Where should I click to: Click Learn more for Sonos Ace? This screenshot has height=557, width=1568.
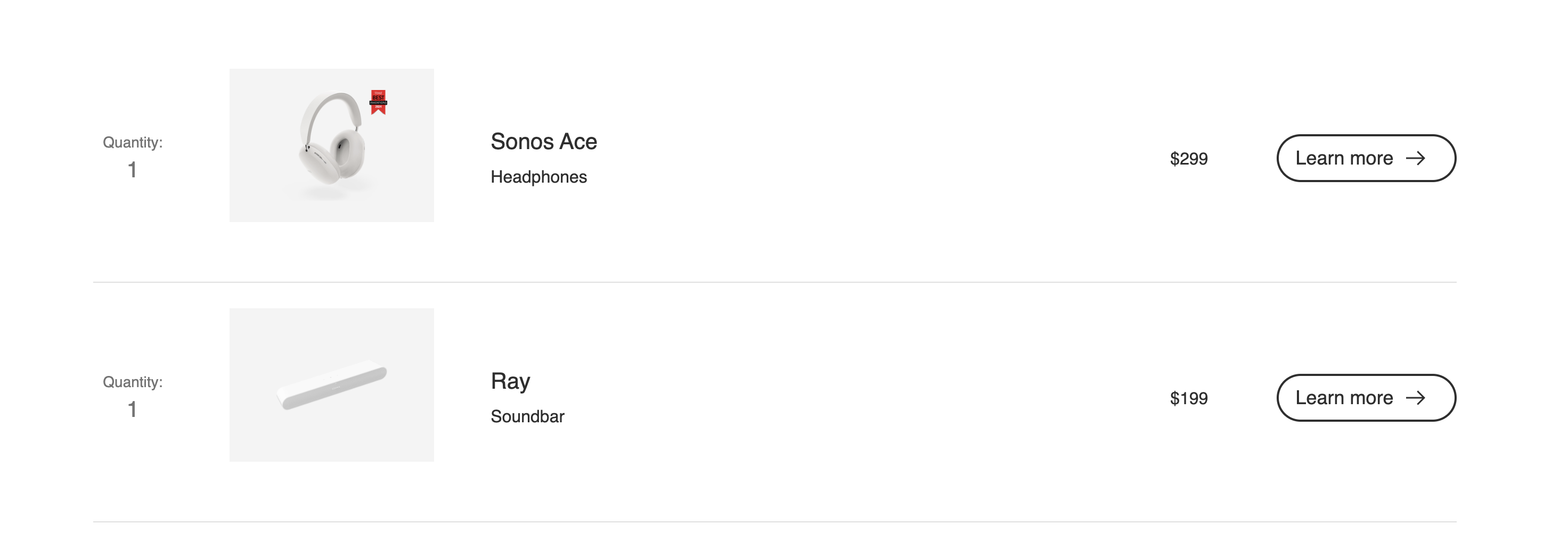(1366, 158)
